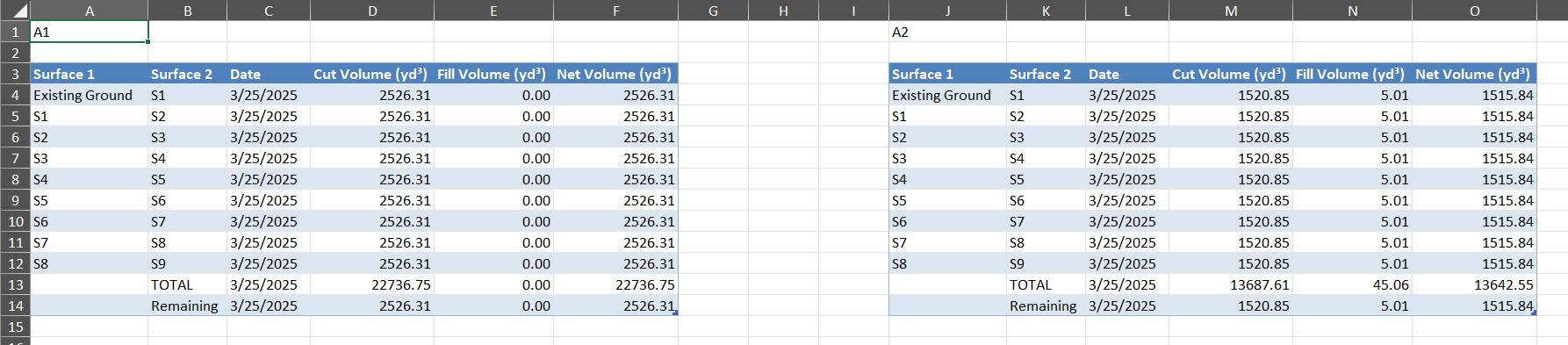Select the Existing Ground cell in column A
Image resolution: width=1568 pixels, height=345 pixels.
click(x=90, y=95)
